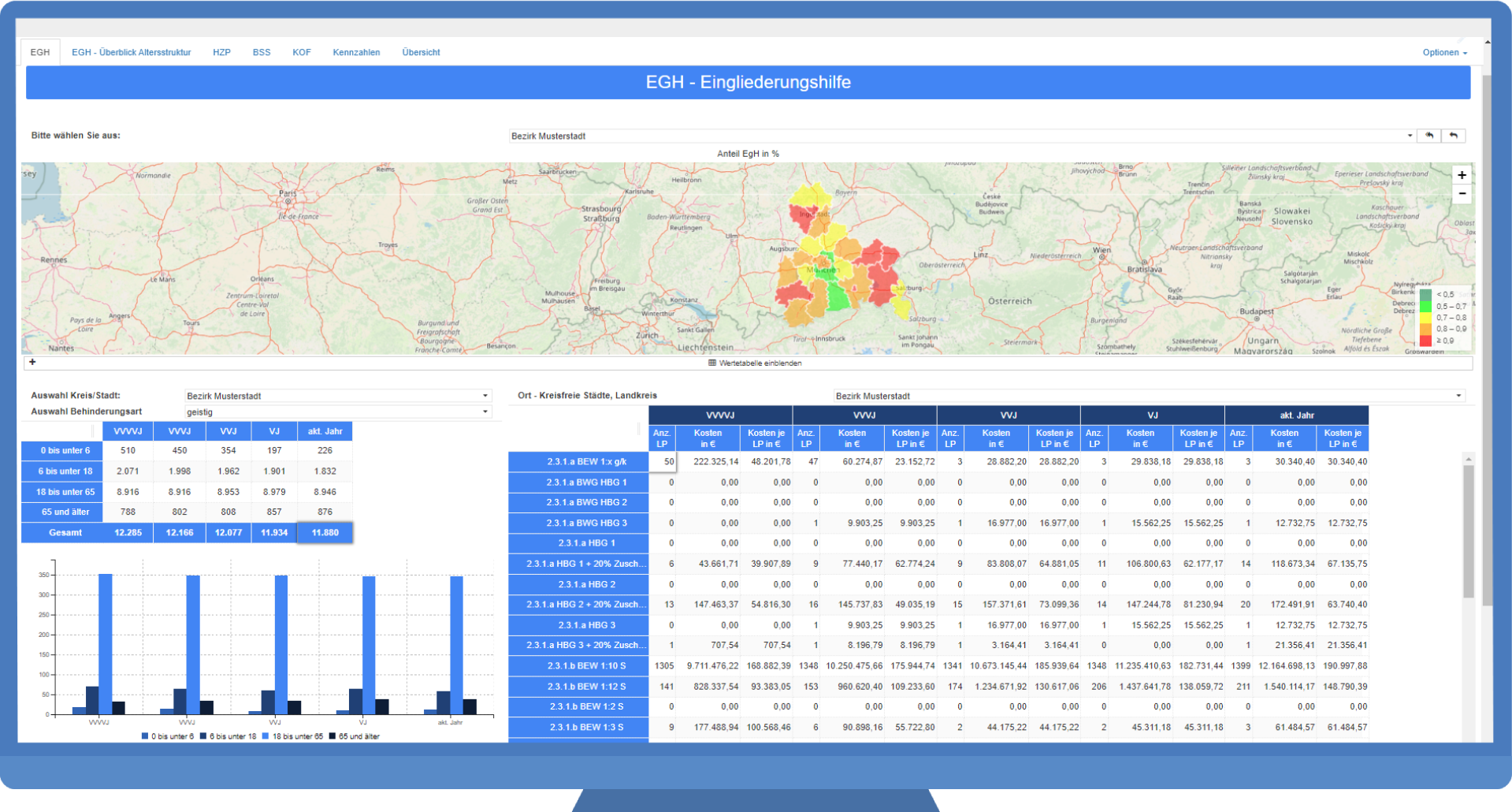Screen dimensions: 1512x812
Task: Switch to the Kennzahlen tab
Action: click(x=356, y=52)
